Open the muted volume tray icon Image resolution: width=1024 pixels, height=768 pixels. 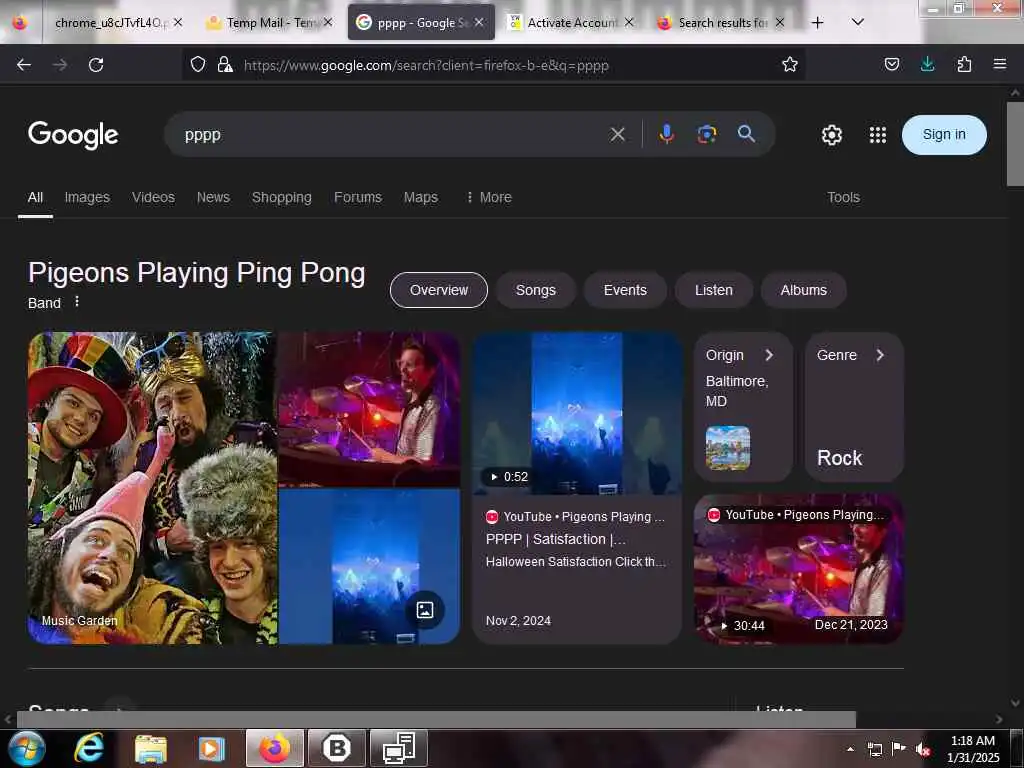[922, 749]
